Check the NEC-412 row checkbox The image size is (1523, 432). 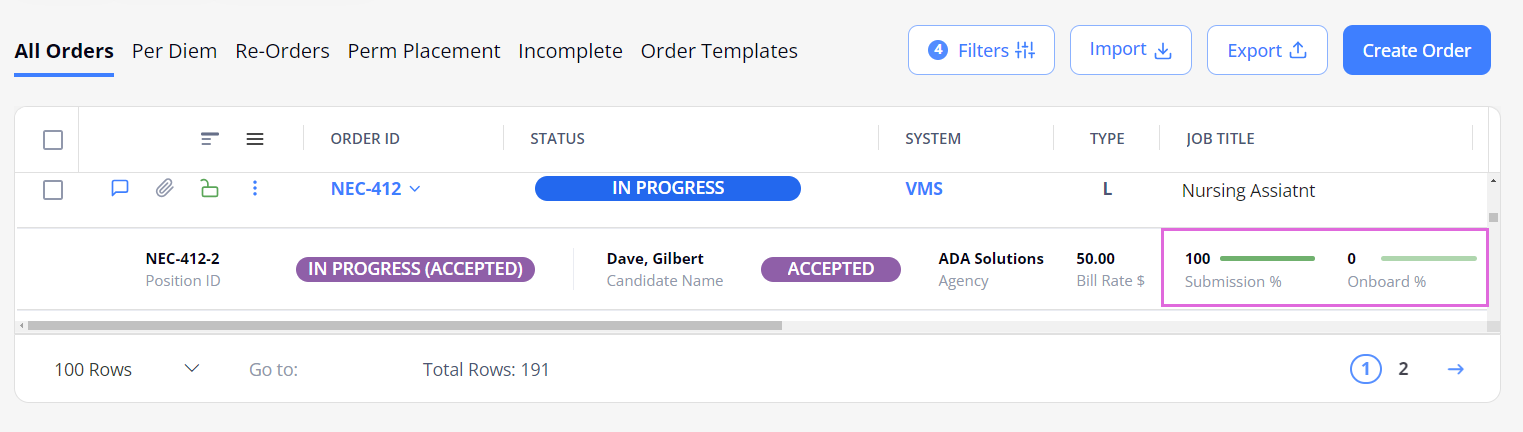(x=53, y=189)
